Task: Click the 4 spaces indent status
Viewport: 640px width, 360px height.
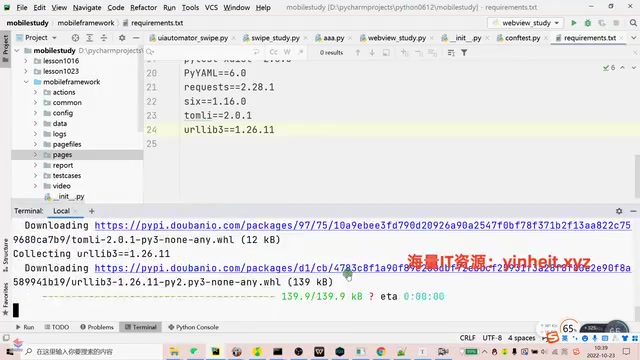Action: coord(521,338)
